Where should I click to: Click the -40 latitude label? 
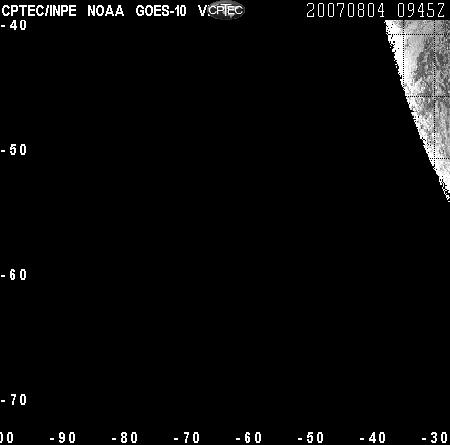pyautogui.click(x=14, y=25)
